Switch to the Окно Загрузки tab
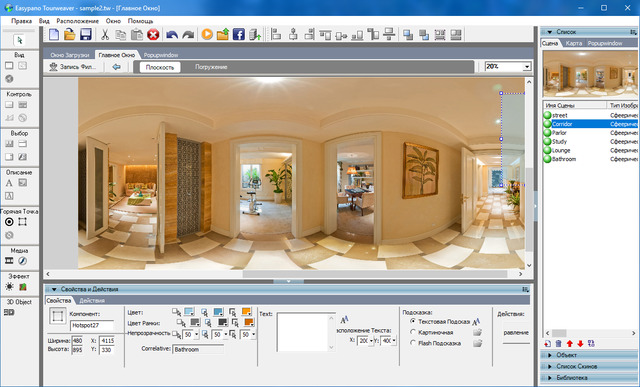 [69, 55]
